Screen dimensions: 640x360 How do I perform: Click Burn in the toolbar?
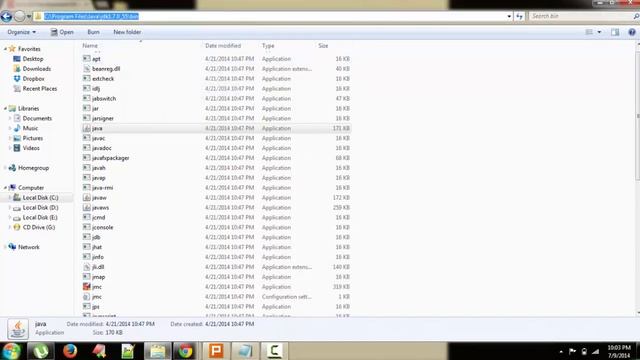tap(93, 32)
